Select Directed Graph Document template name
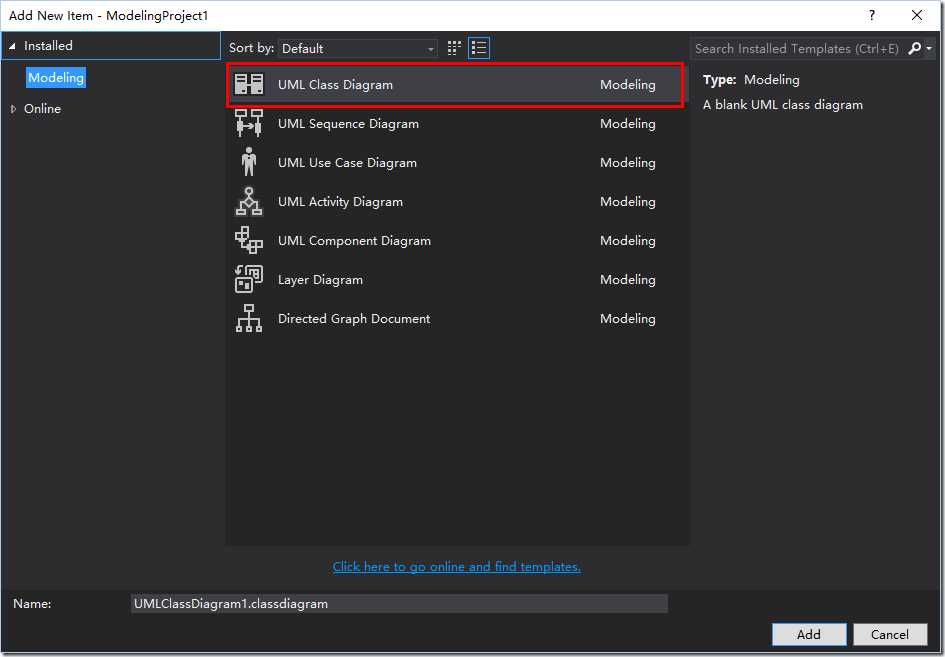The image size is (945, 657). tap(354, 318)
